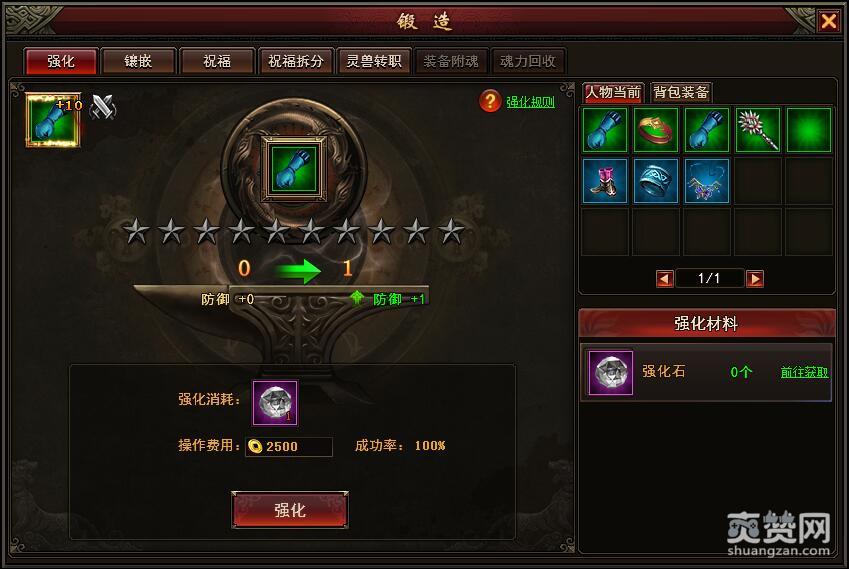
Task: Click the 强化石 gem icon in materials list
Action: [611, 372]
